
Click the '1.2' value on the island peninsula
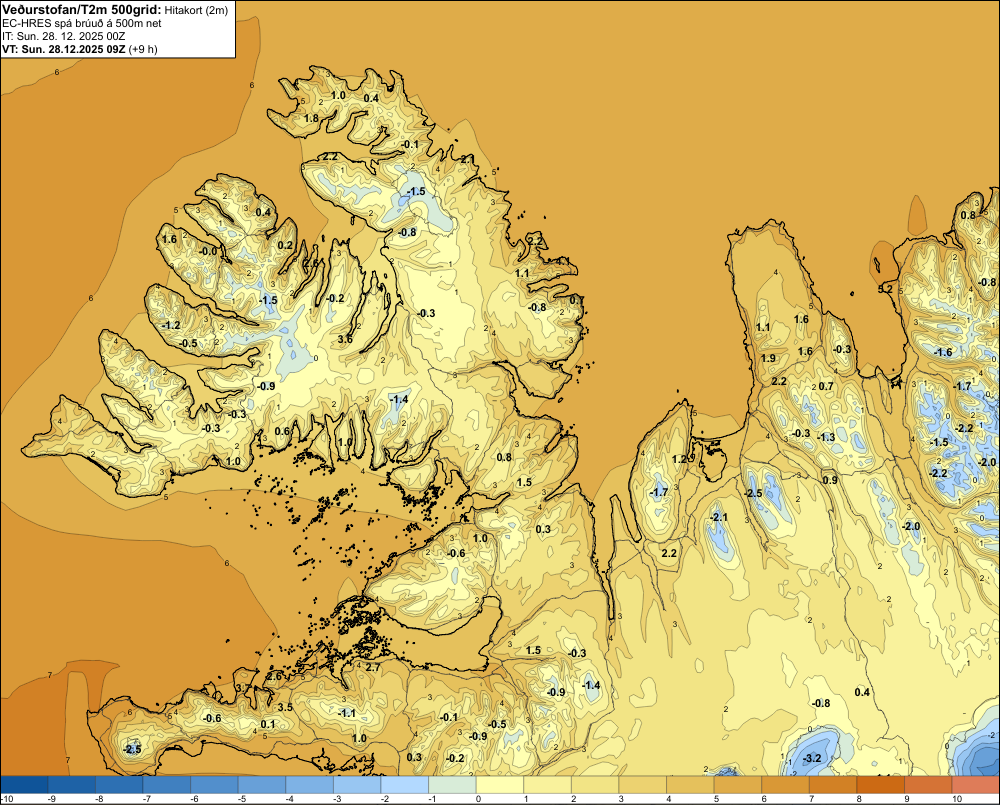tap(680, 459)
